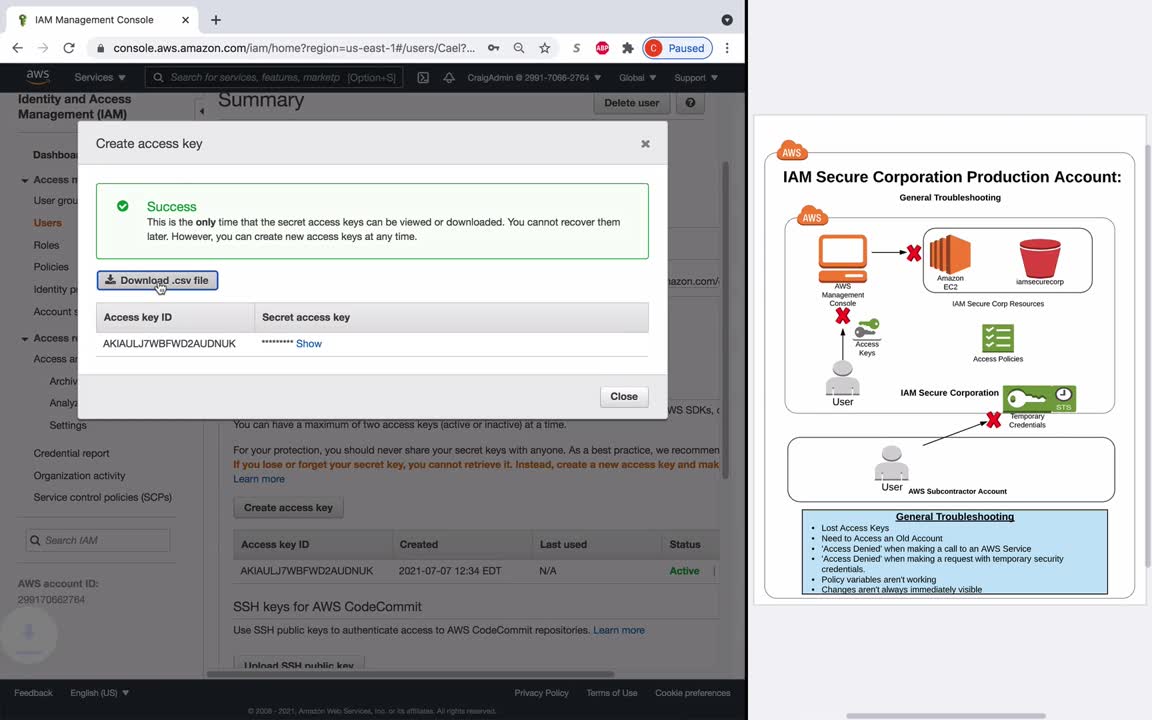Bookmark this page with the star

pos(544,48)
